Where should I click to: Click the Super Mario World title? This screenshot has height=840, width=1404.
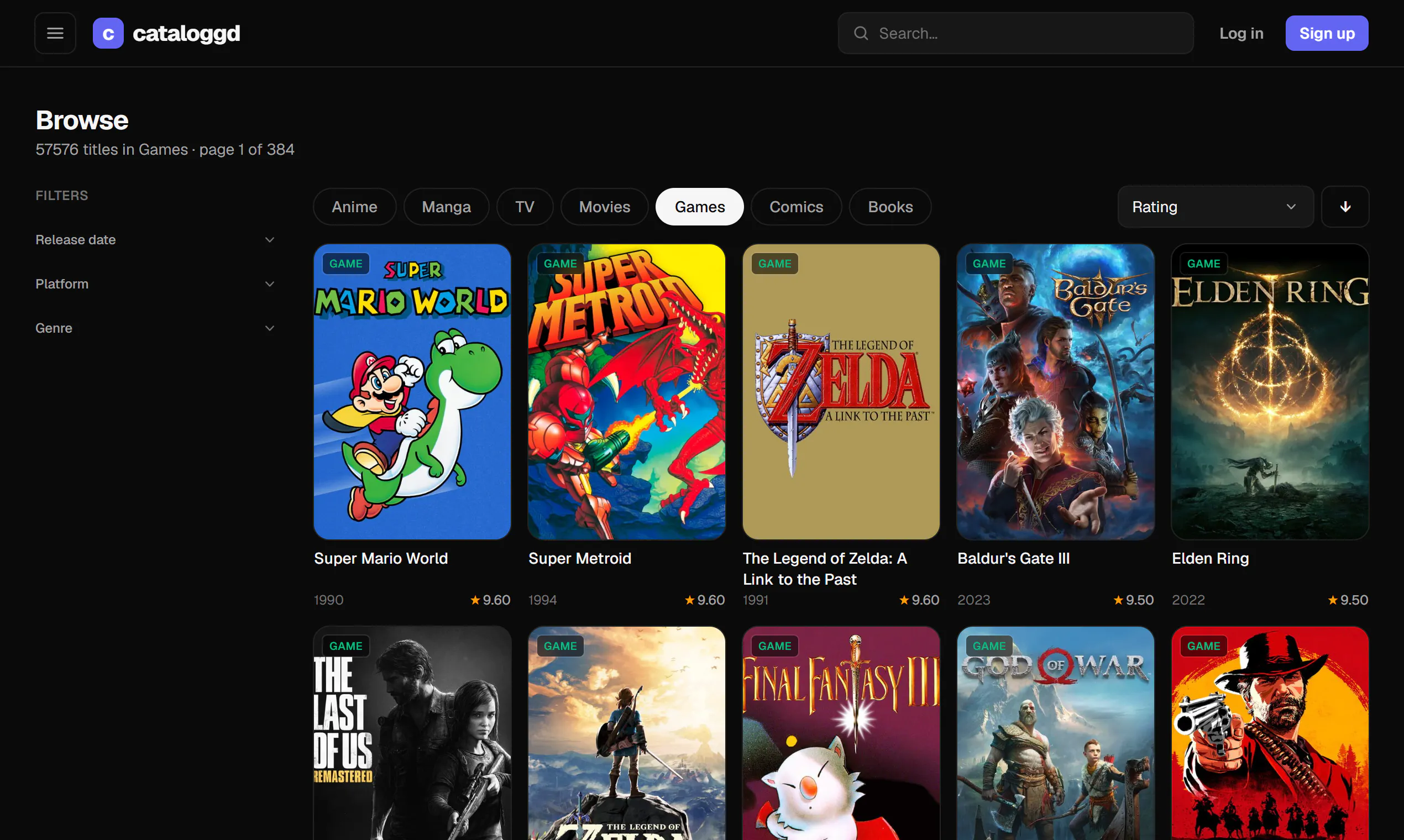point(380,559)
